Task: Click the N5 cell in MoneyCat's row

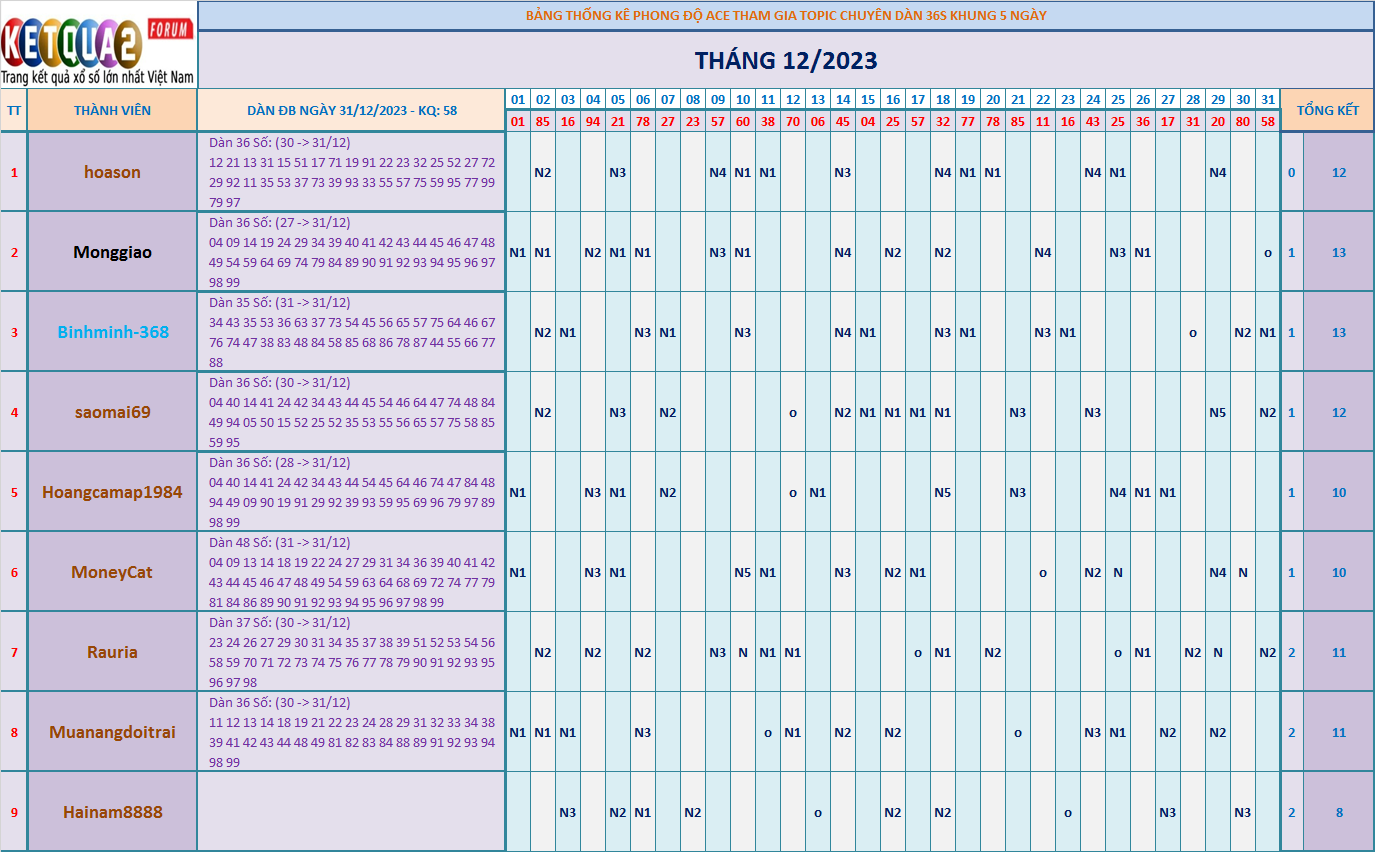Action: [x=742, y=572]
